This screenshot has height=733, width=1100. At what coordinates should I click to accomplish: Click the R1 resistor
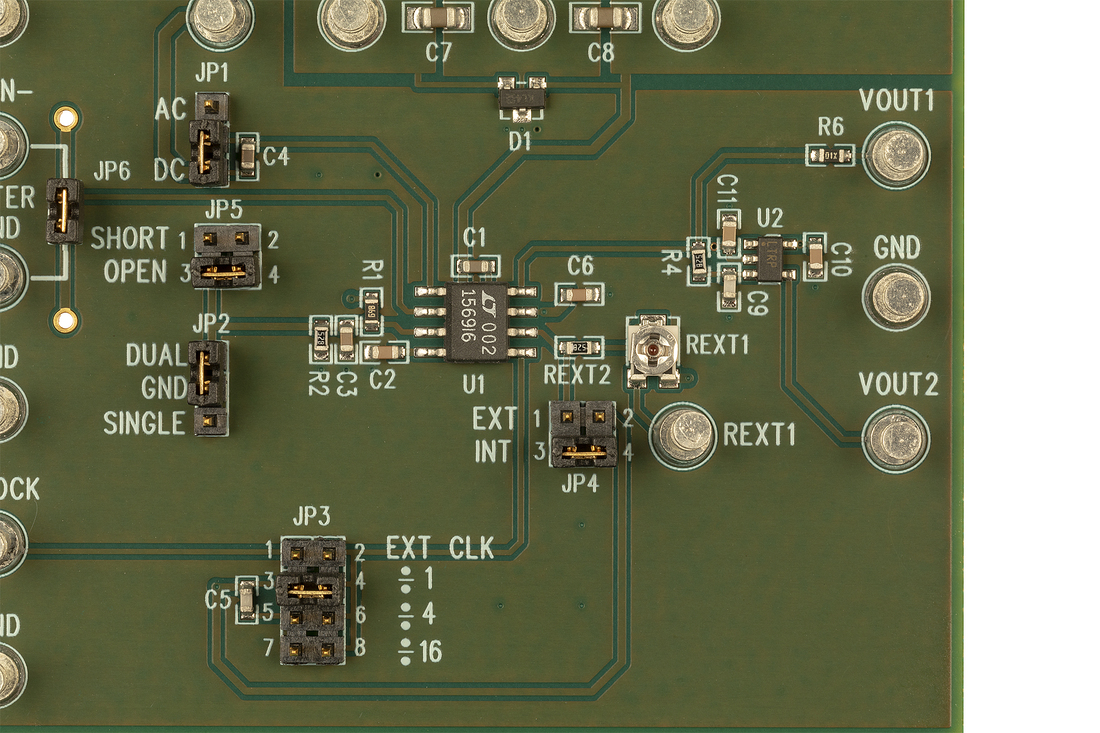[x=372, y=311]
